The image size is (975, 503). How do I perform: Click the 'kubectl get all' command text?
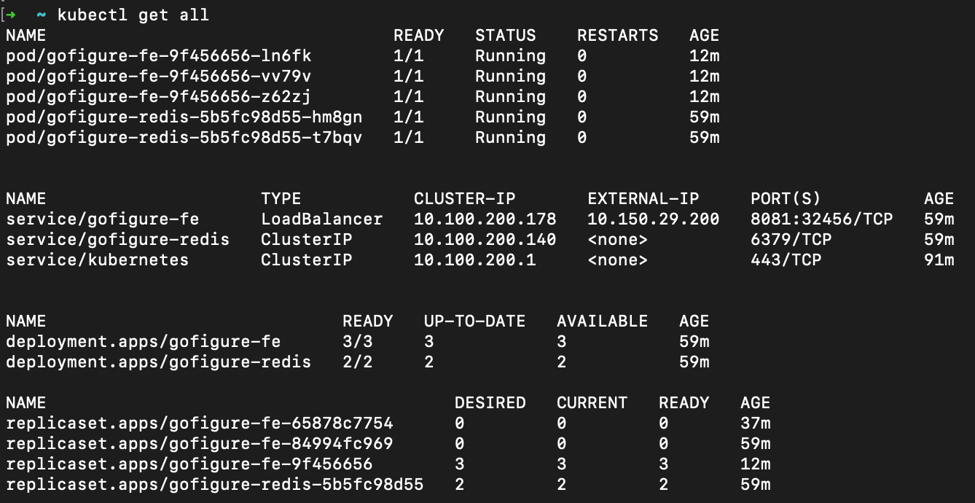[x=133, y=15]
